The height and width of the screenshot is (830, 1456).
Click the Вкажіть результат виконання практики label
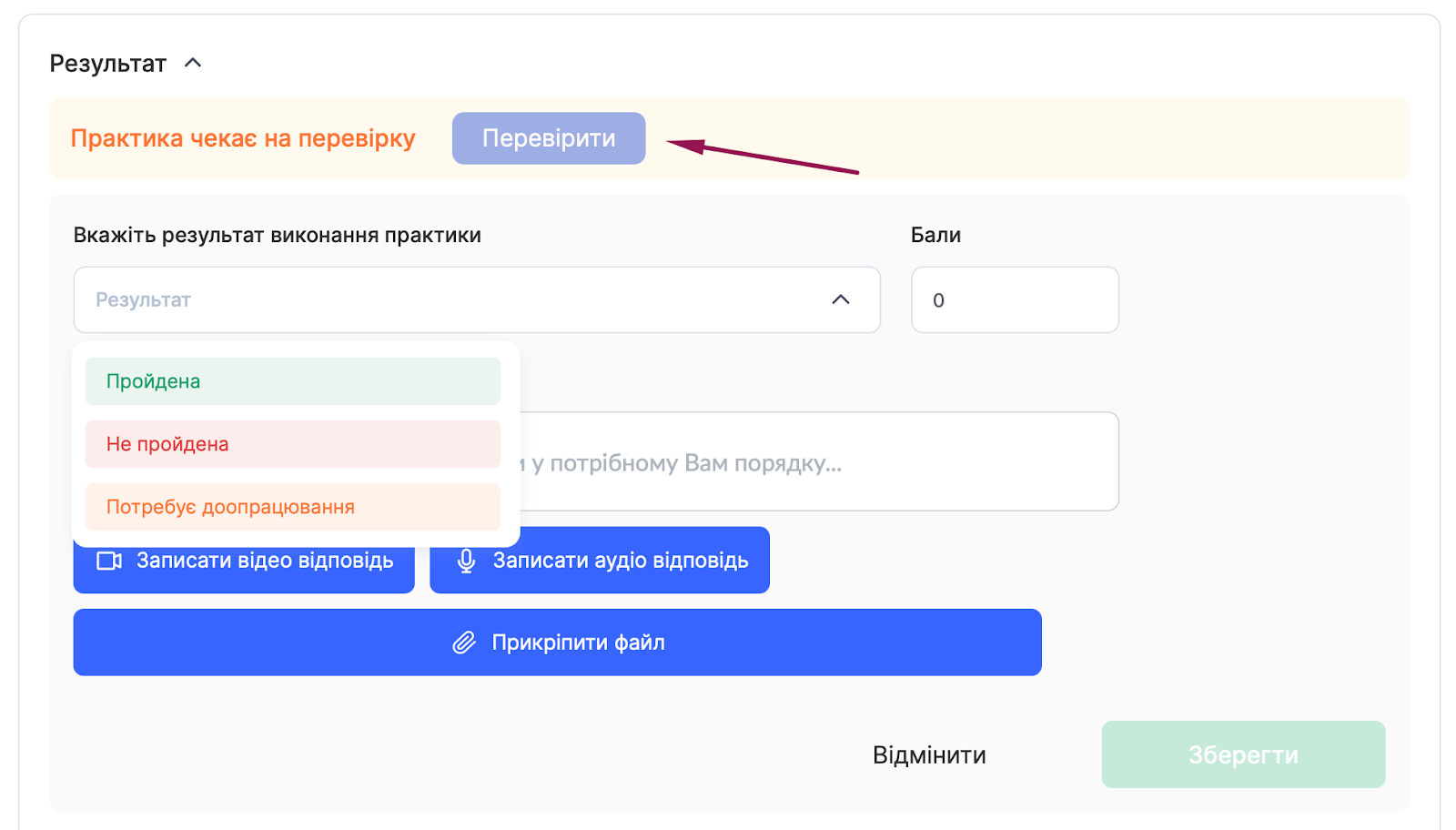pyautogui.click(x=278, y=235)
